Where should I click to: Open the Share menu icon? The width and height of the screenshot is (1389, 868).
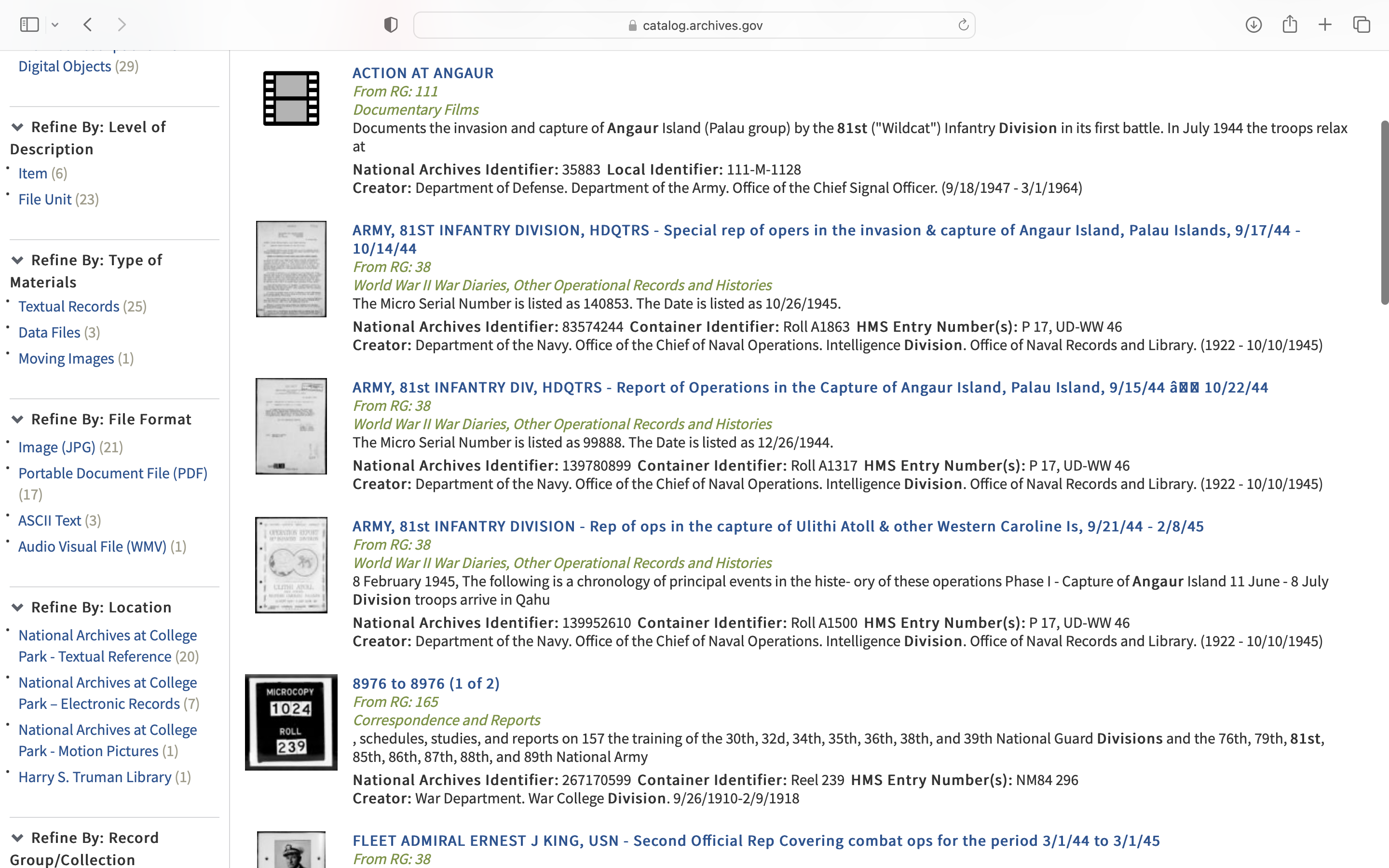[x=1290, y=25]
